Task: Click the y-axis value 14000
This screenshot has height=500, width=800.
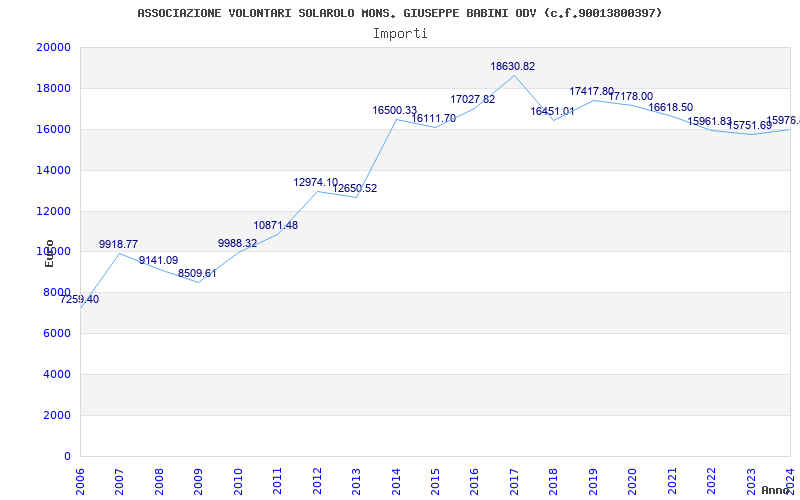Action: tap(54, 170)
